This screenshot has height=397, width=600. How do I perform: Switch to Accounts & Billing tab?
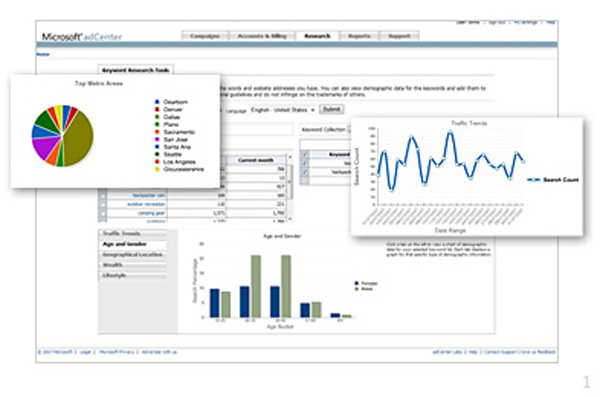click(x=262, y=36)
